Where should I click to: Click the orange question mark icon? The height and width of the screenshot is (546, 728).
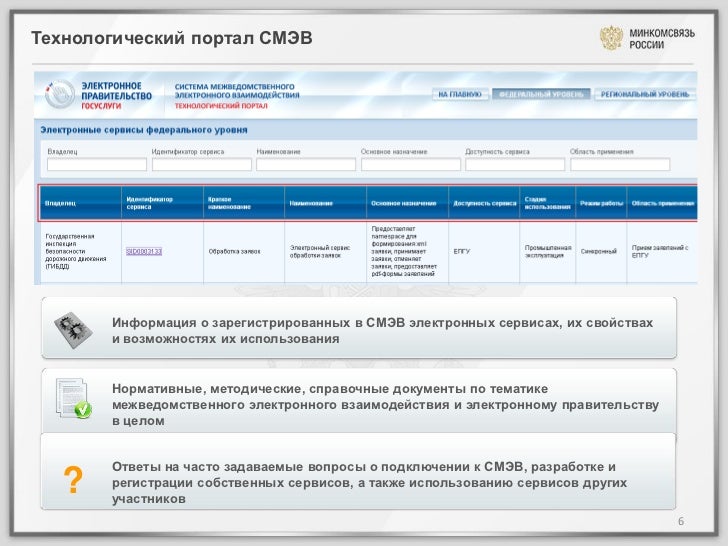click(x=73, y=480)
